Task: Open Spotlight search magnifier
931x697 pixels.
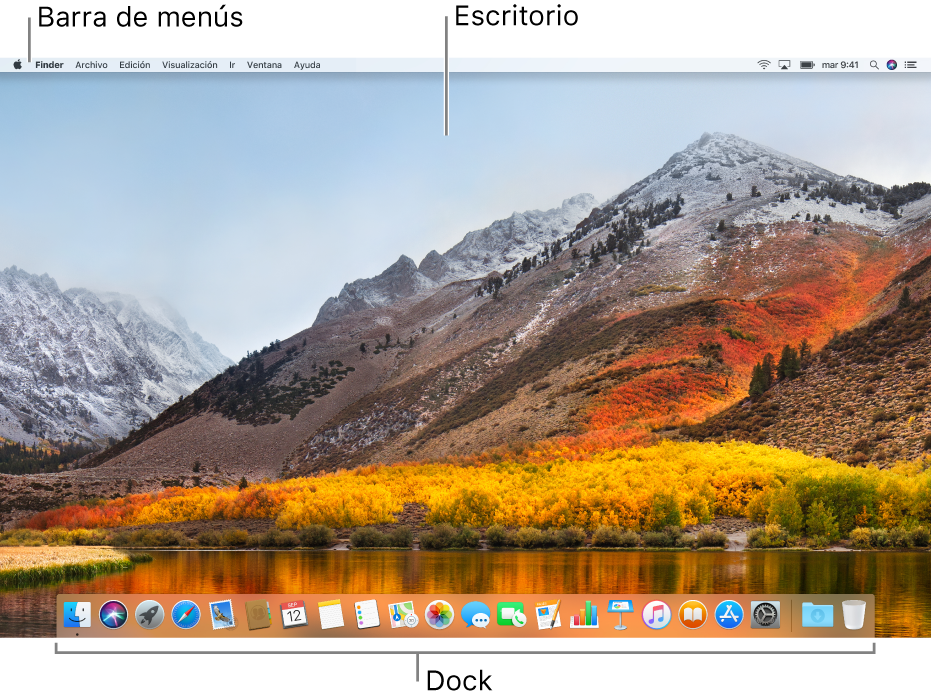Action: (874, 65)
